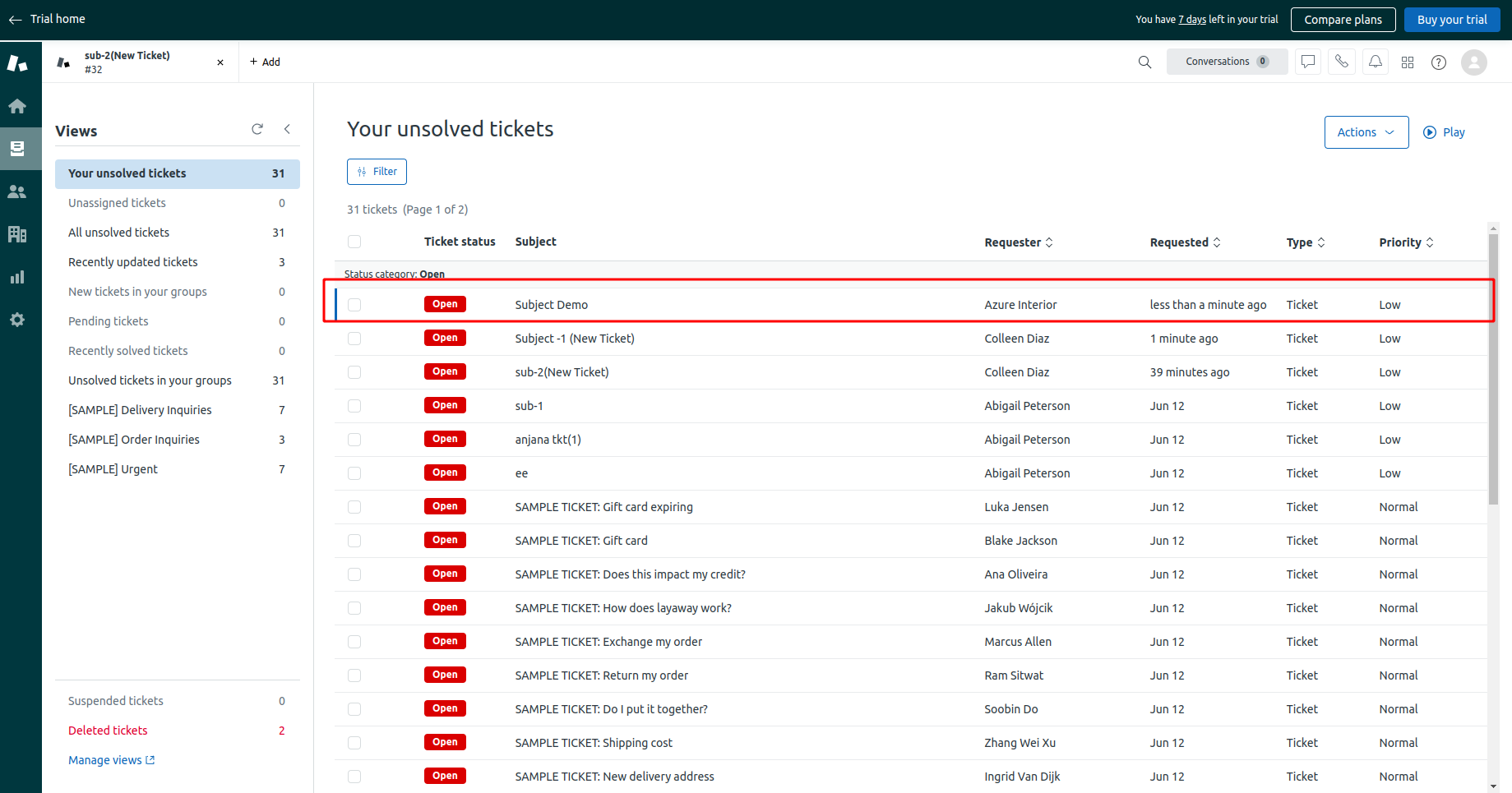Screen dimensions: 1512x793
Task: Click the search magnifier icon
Action: tap(1144, 62)
